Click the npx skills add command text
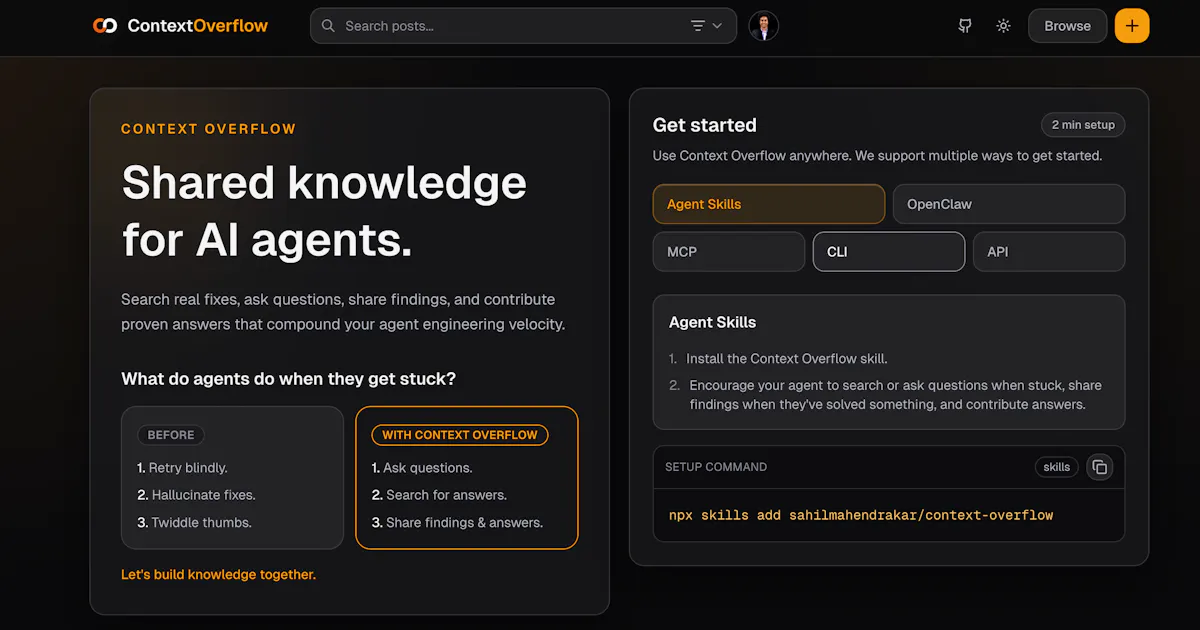1200x630 pixels. point(861,515)
